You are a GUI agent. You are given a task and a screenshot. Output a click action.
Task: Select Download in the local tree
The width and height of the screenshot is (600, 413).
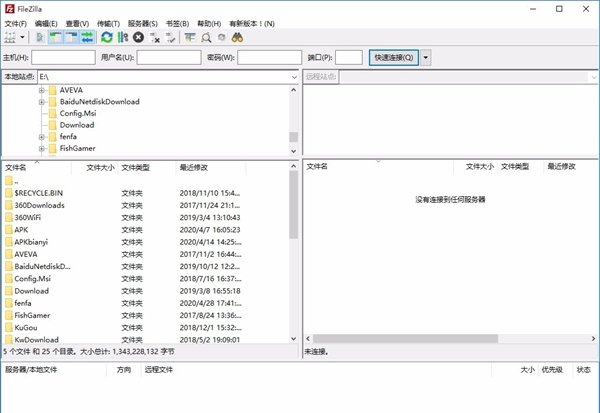point(77,125)
